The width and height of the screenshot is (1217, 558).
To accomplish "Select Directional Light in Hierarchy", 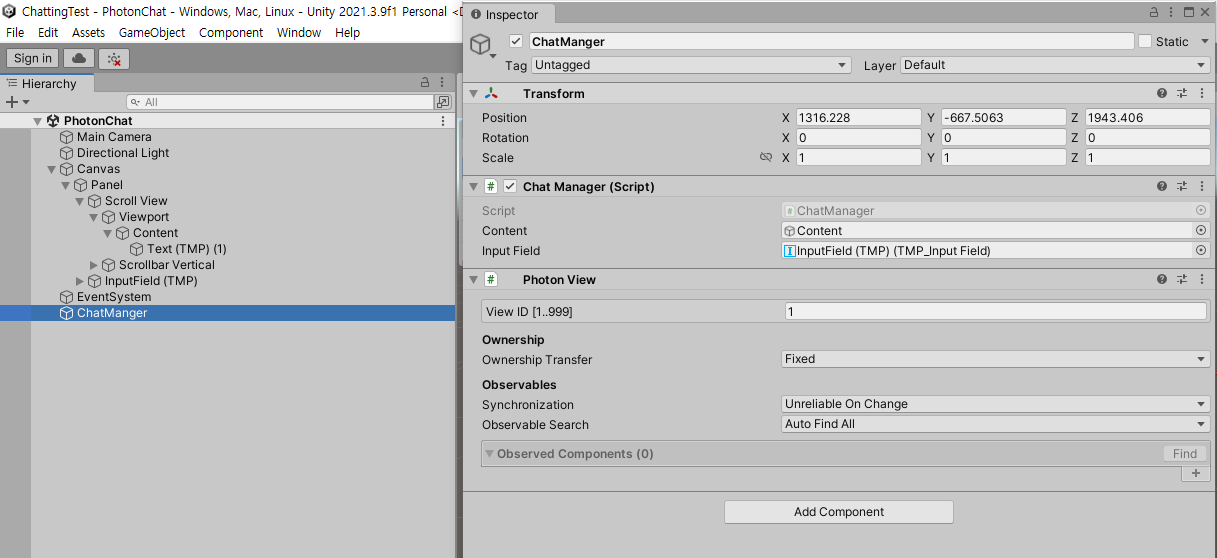I will tap(123, 153).
